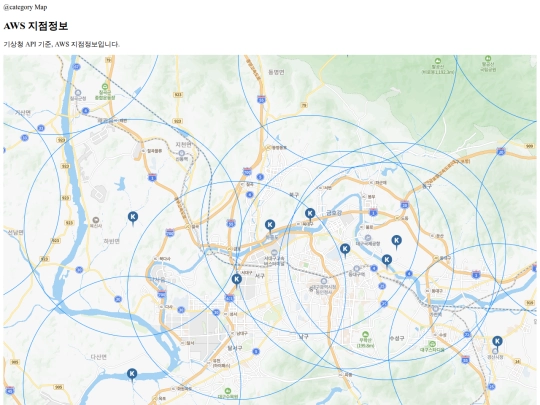
Task: Click the K marker below 북구 label
Action: click(x=270, y=226)
